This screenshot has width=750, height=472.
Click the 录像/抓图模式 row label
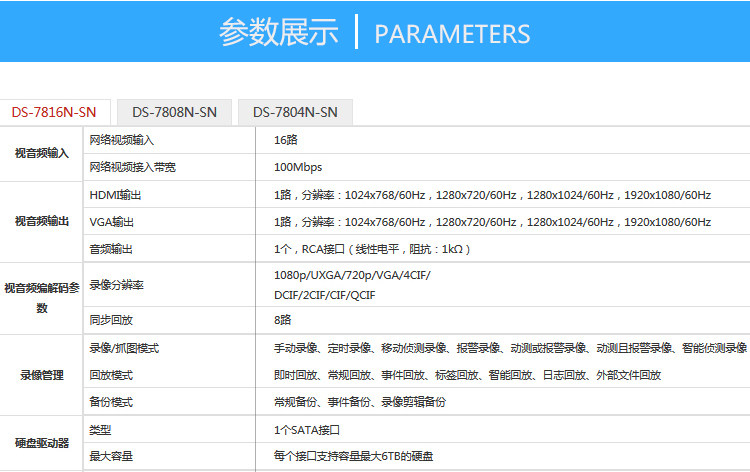point(124,348)
